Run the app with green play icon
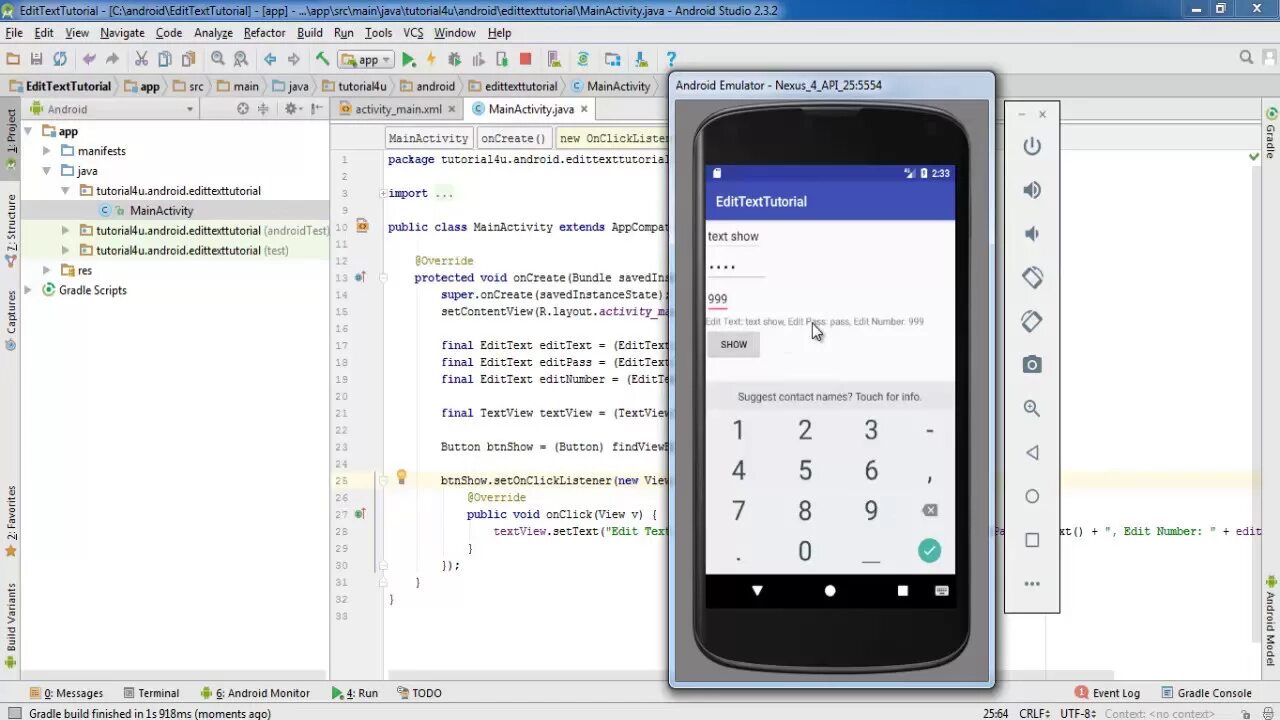 409,59
